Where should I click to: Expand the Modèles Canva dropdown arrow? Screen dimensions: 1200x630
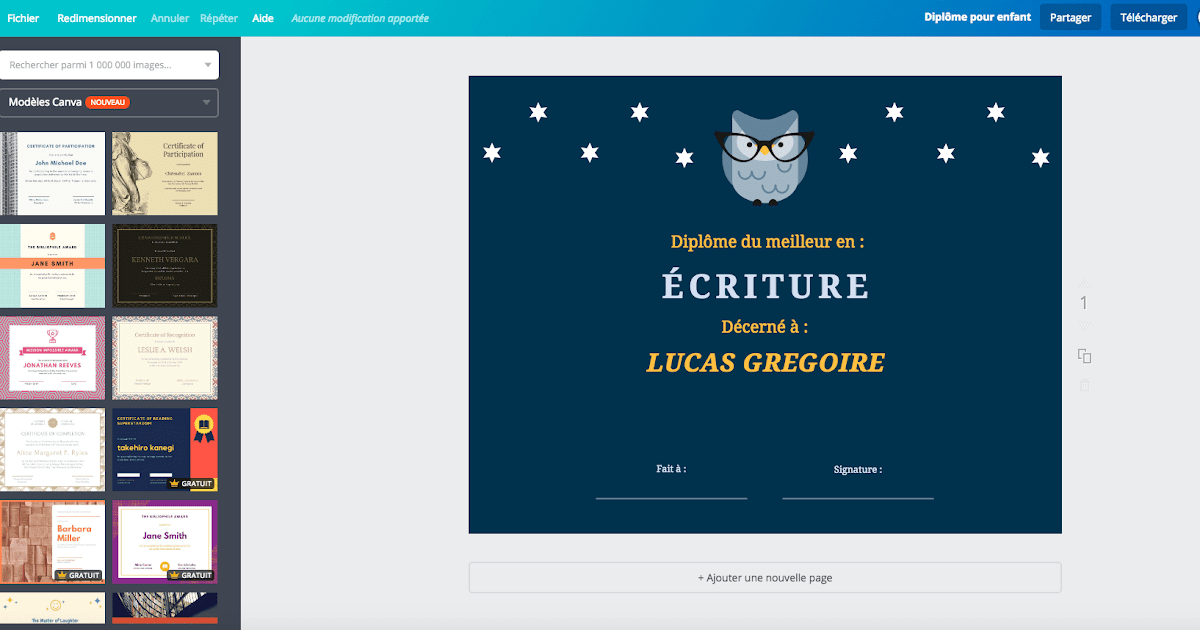pos(207,102)
